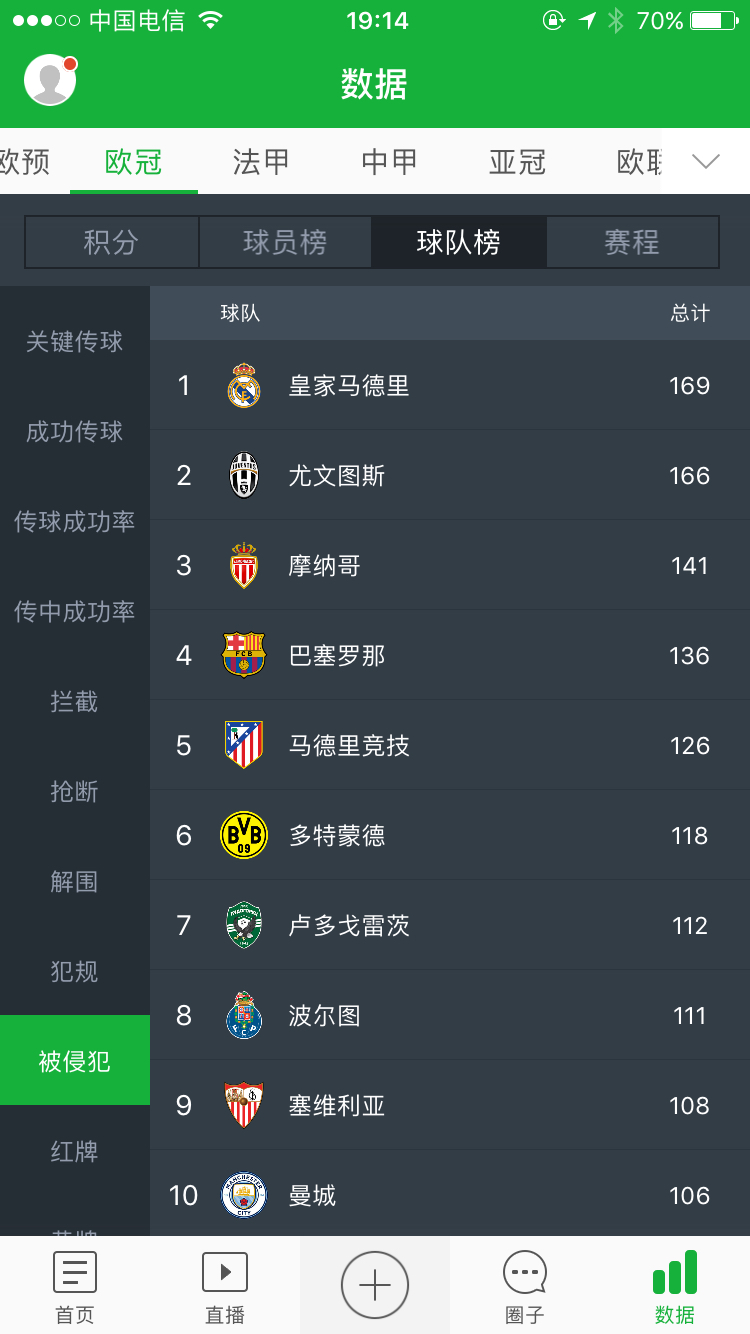This screenshot has width=750, height=1334.
Task: Open the 摩纳哥 team row
Action: click(x=450, y=566)
